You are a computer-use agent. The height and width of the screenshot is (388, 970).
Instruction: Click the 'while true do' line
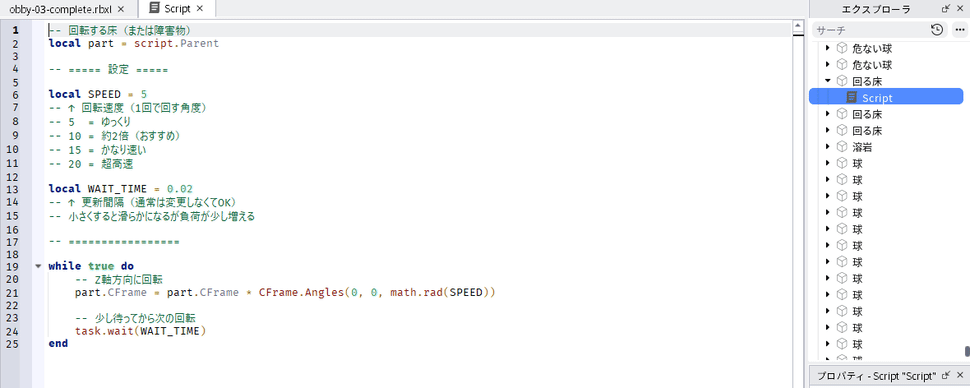coord(91,266)
